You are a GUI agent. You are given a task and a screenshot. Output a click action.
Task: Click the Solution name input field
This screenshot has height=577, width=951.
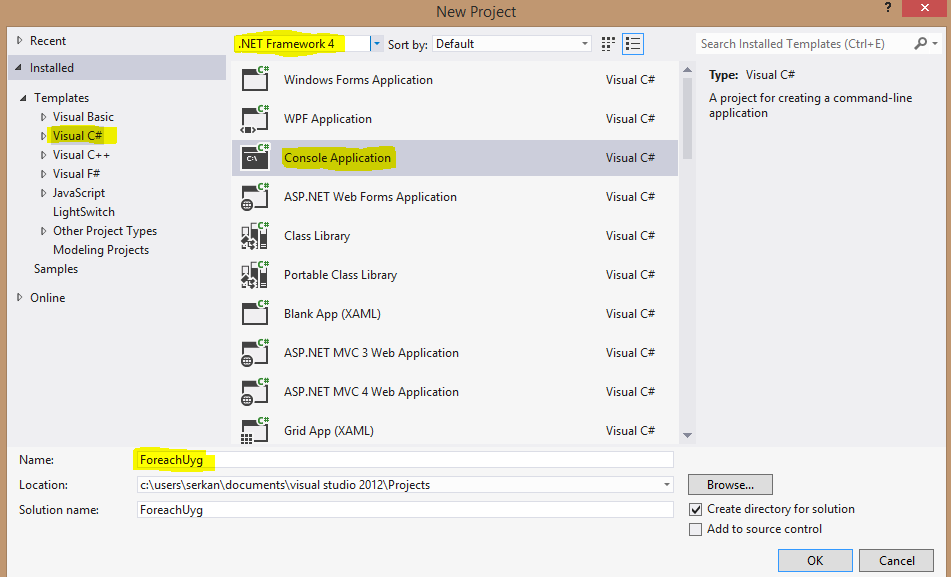[x=405, y=510]
